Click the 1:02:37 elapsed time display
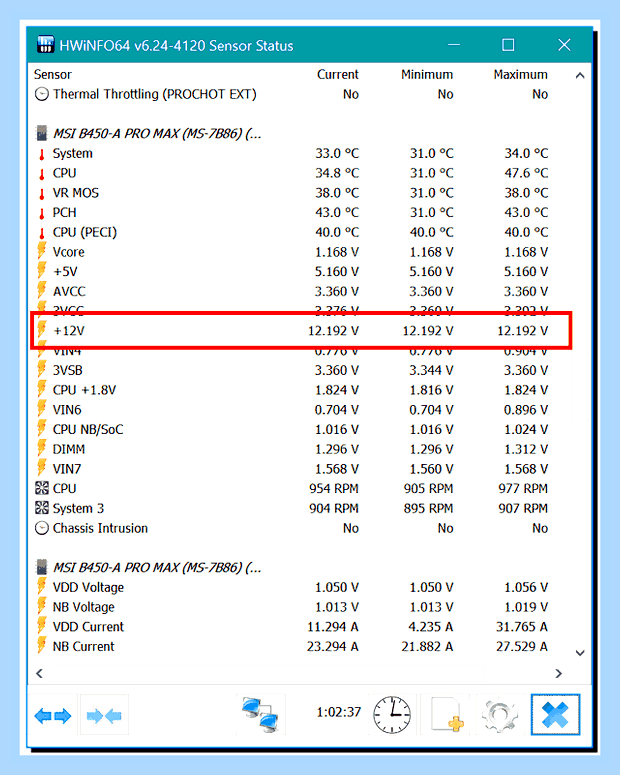This screenshot has height=775, width=620. tap(339, 712)
